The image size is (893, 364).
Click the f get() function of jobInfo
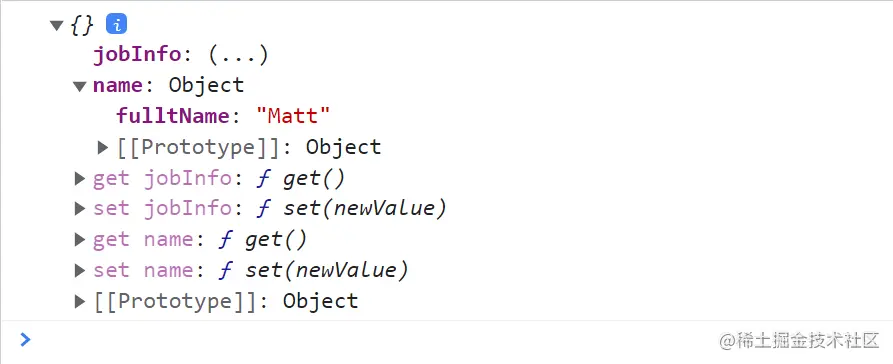coord(301,179)
